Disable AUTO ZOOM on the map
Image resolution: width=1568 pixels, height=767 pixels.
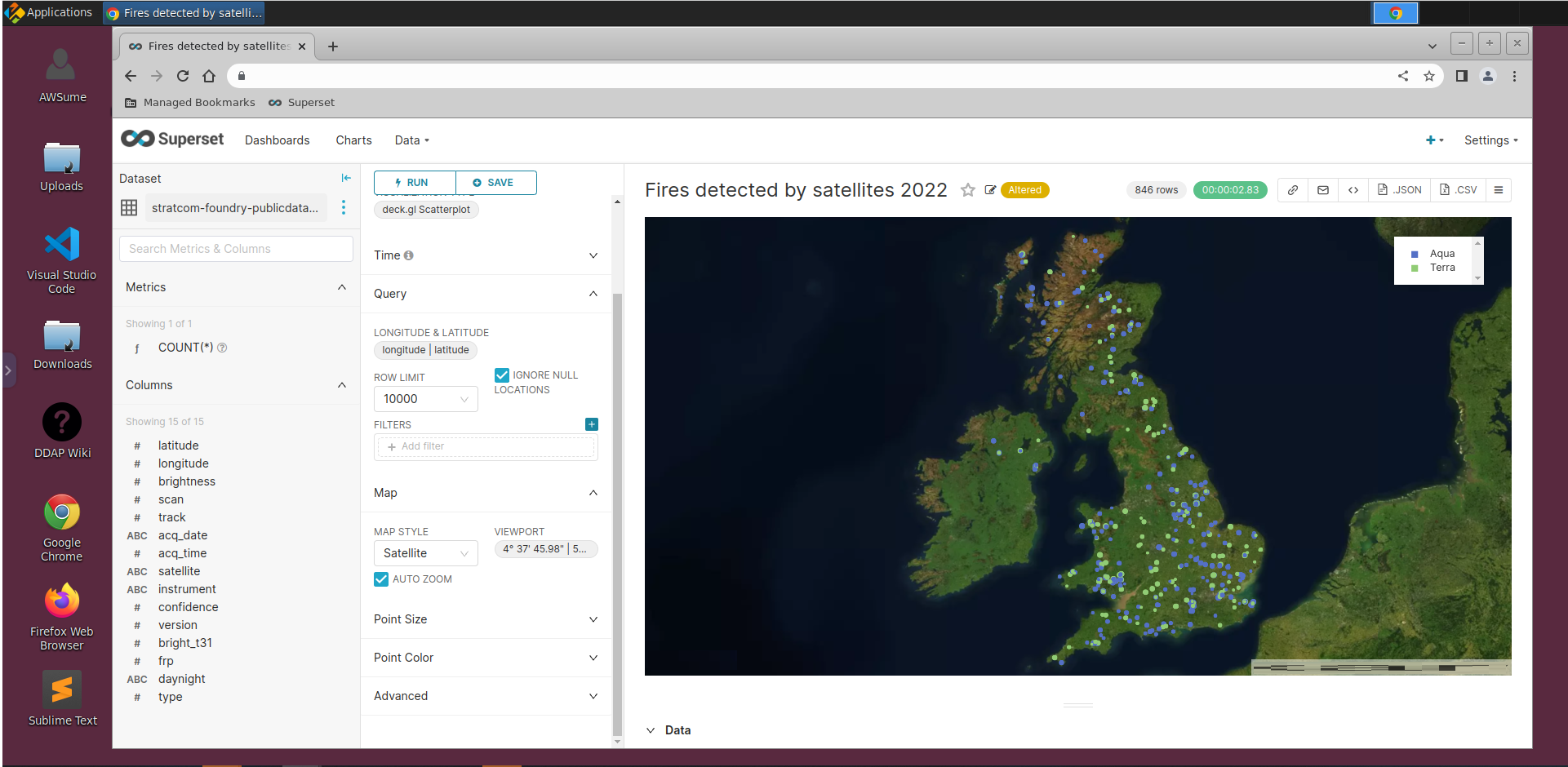click(380, 579)
